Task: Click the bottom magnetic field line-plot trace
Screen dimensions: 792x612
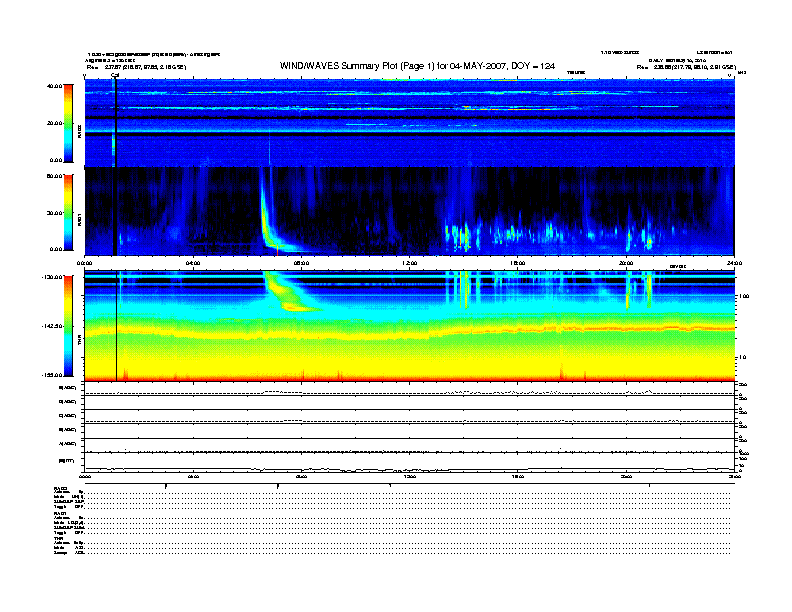Action: (410, 469)
